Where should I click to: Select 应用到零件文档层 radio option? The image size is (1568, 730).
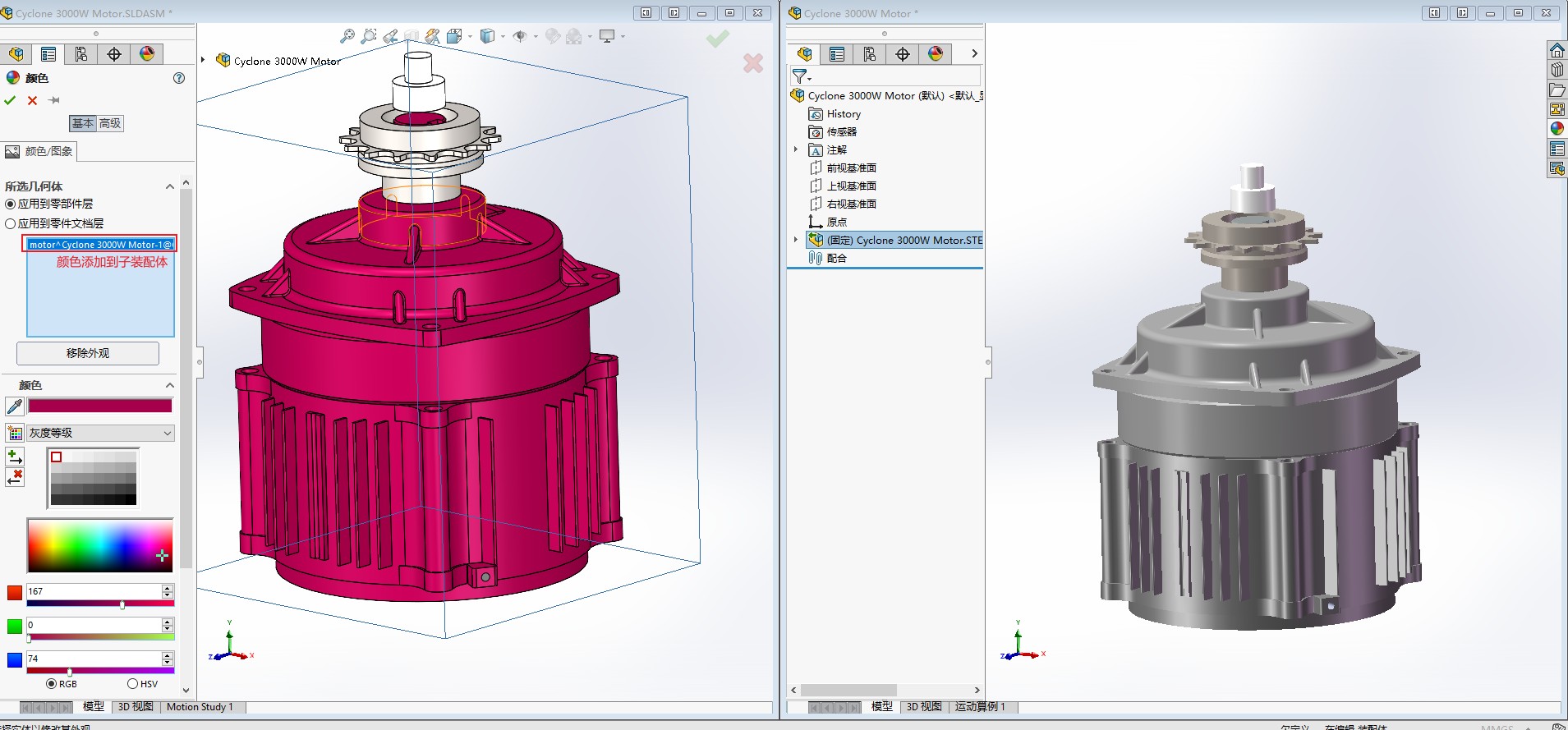pos(11,223)
